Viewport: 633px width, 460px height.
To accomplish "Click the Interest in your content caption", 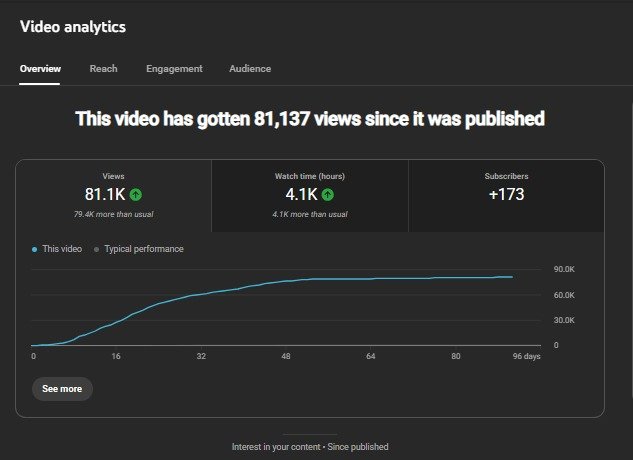I will tap(310, 447).
